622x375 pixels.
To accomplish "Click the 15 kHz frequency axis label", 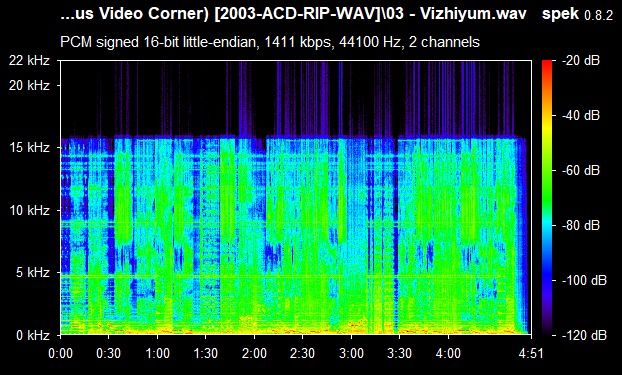I will (29, 148).
